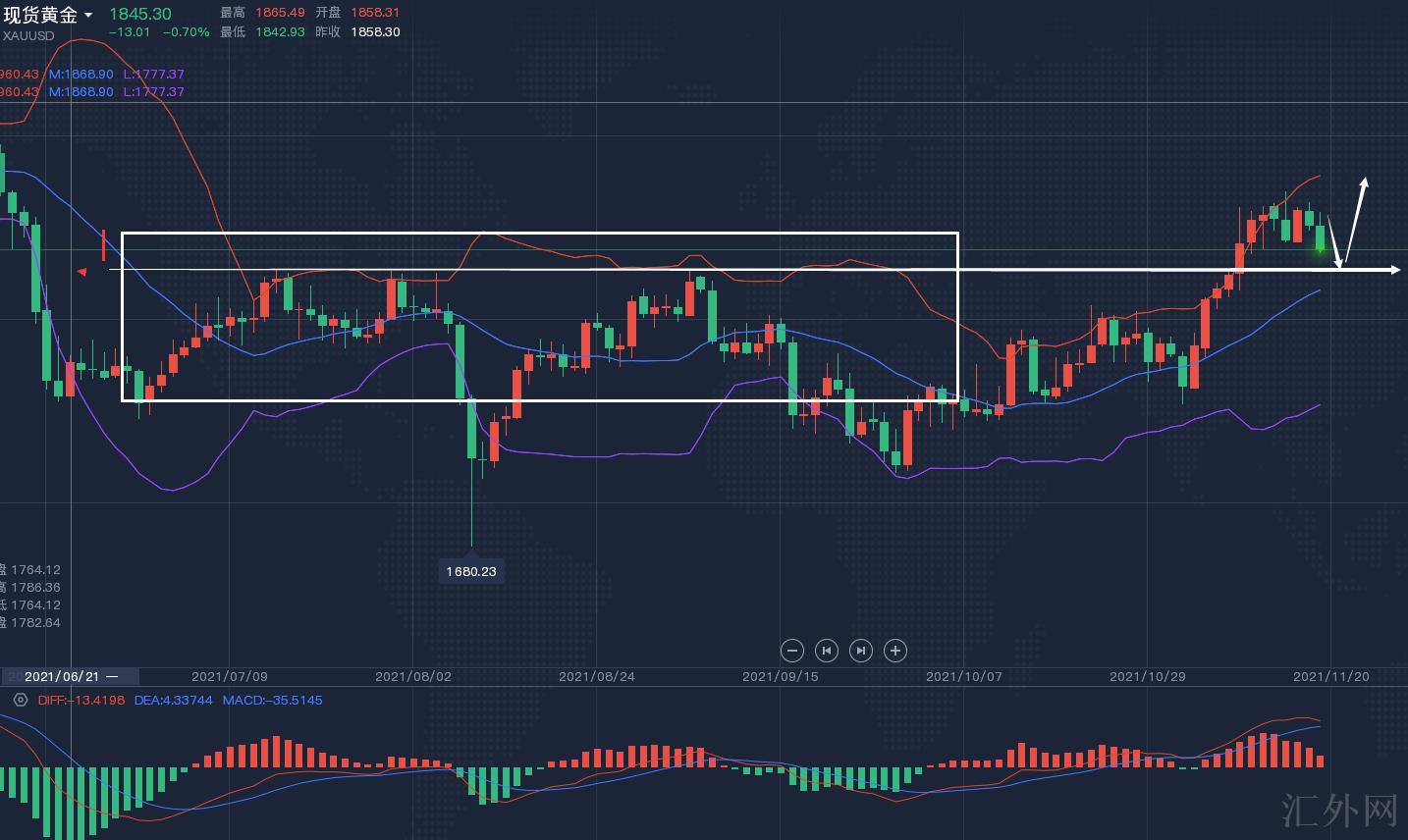Click the 2021/09/15 date axis label

(780, 676)
